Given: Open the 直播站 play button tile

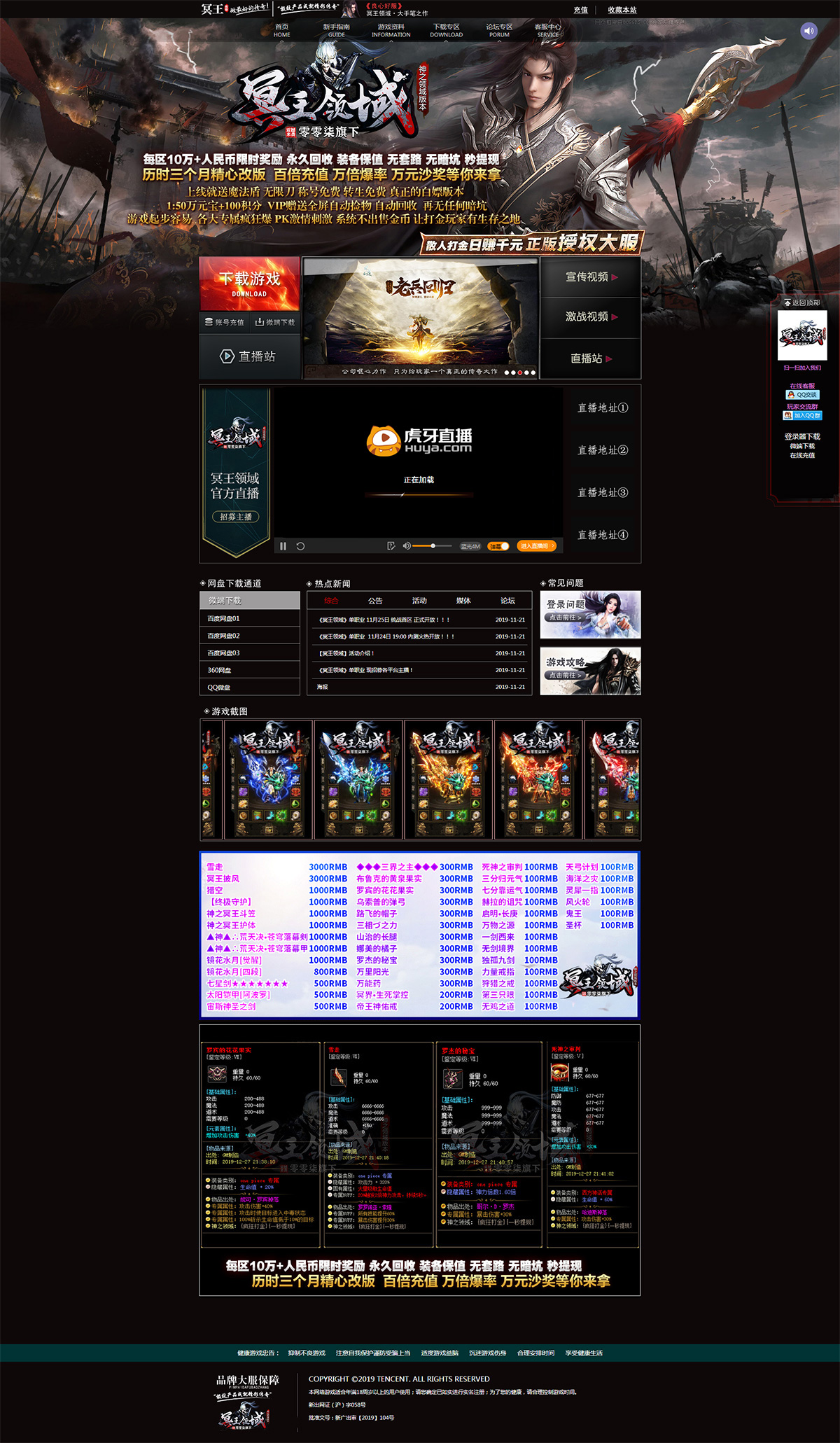Looking at the screenshot, I should pyautogui.click(x=250, y=356).
